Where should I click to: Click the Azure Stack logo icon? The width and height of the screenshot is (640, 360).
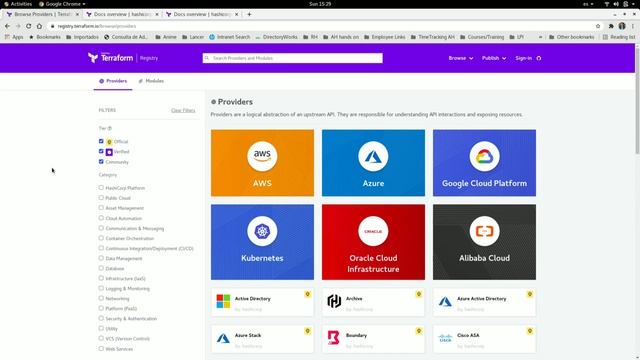coord(223,338)
